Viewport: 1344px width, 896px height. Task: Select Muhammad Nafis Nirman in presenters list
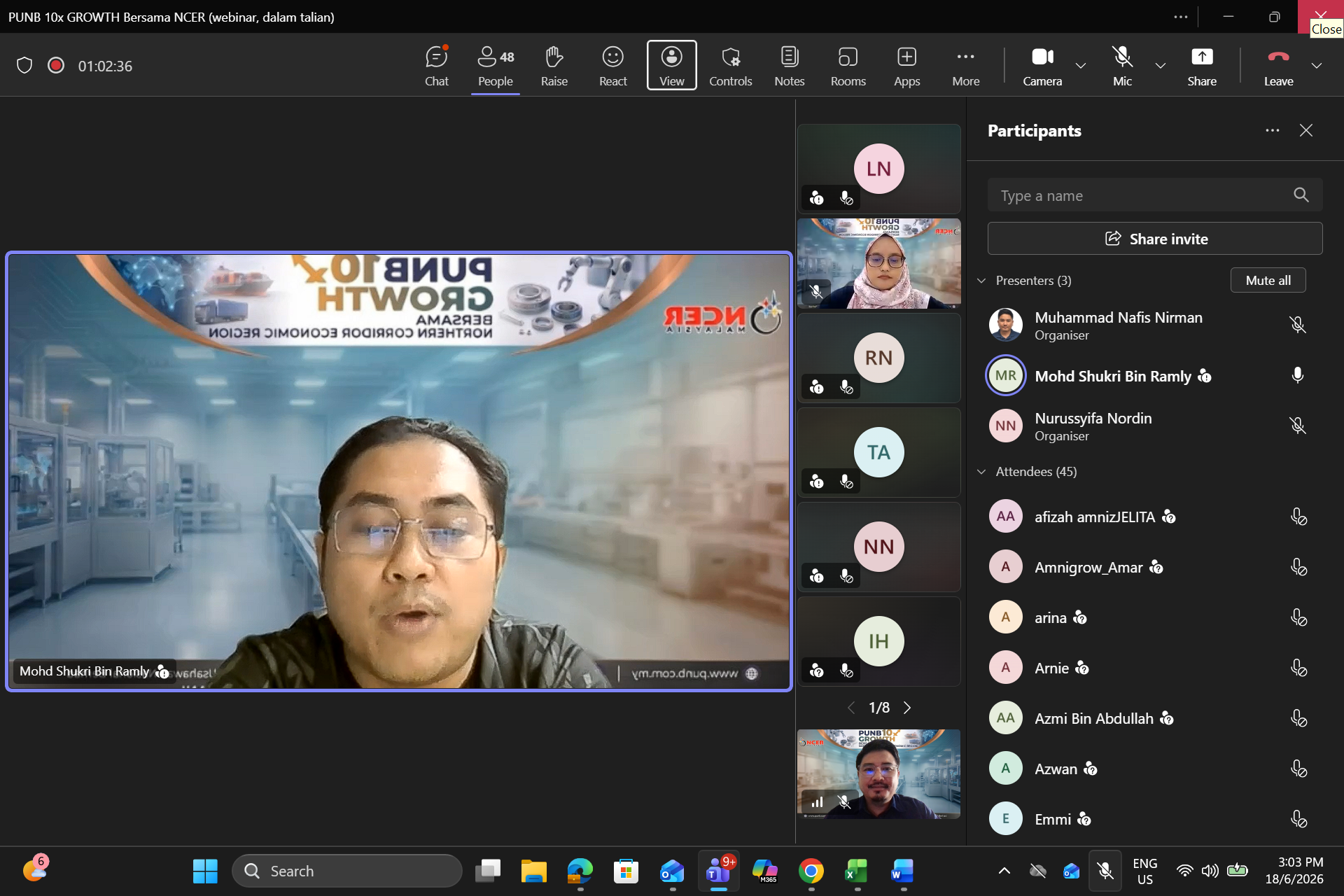(x=1154, y=325)
